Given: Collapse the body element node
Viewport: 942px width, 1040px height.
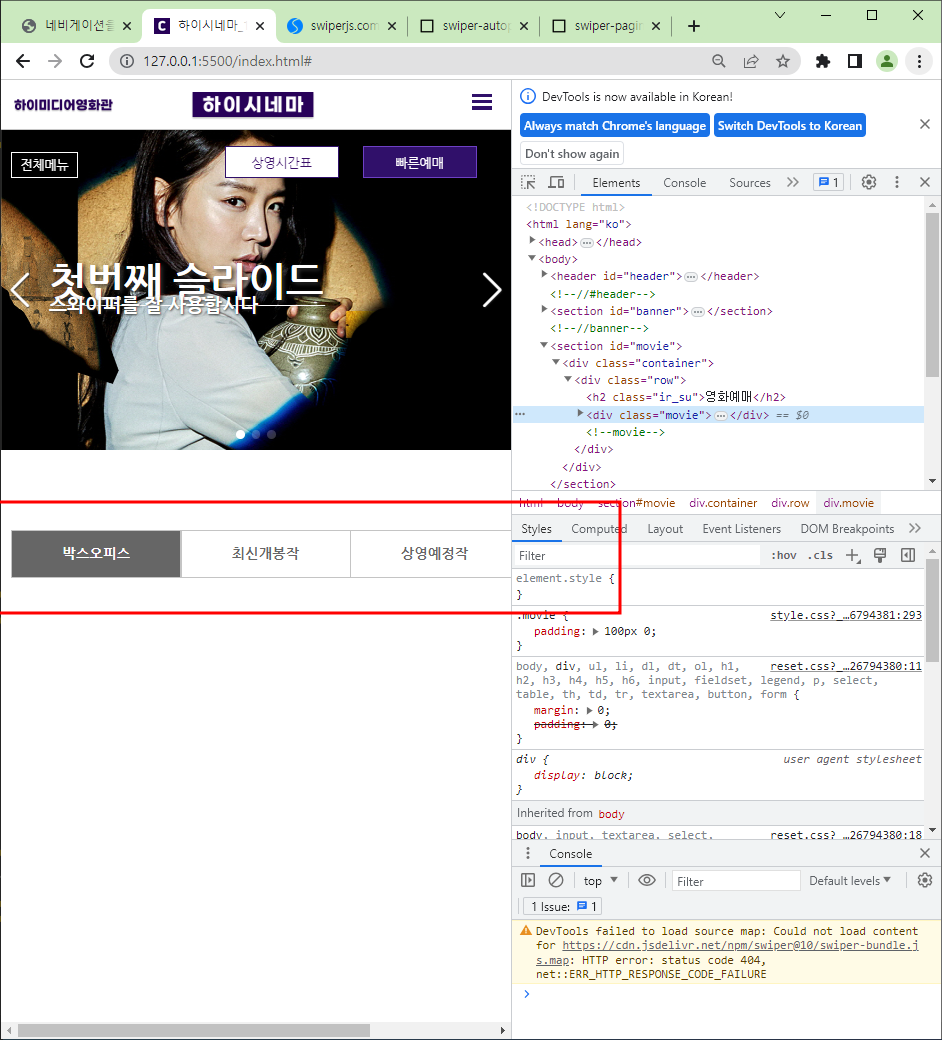Looking at the screenshot, I should (x=532, y=258).
